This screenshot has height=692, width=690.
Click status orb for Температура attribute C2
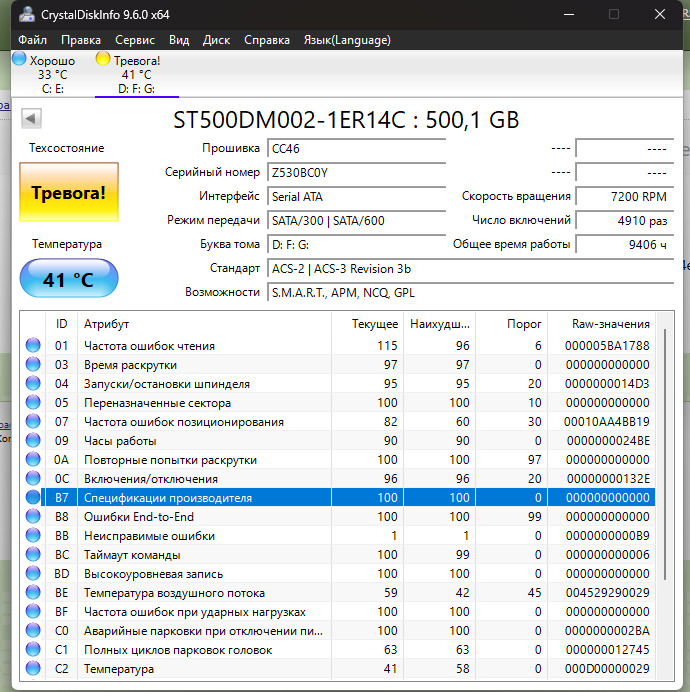click(34, 669)
